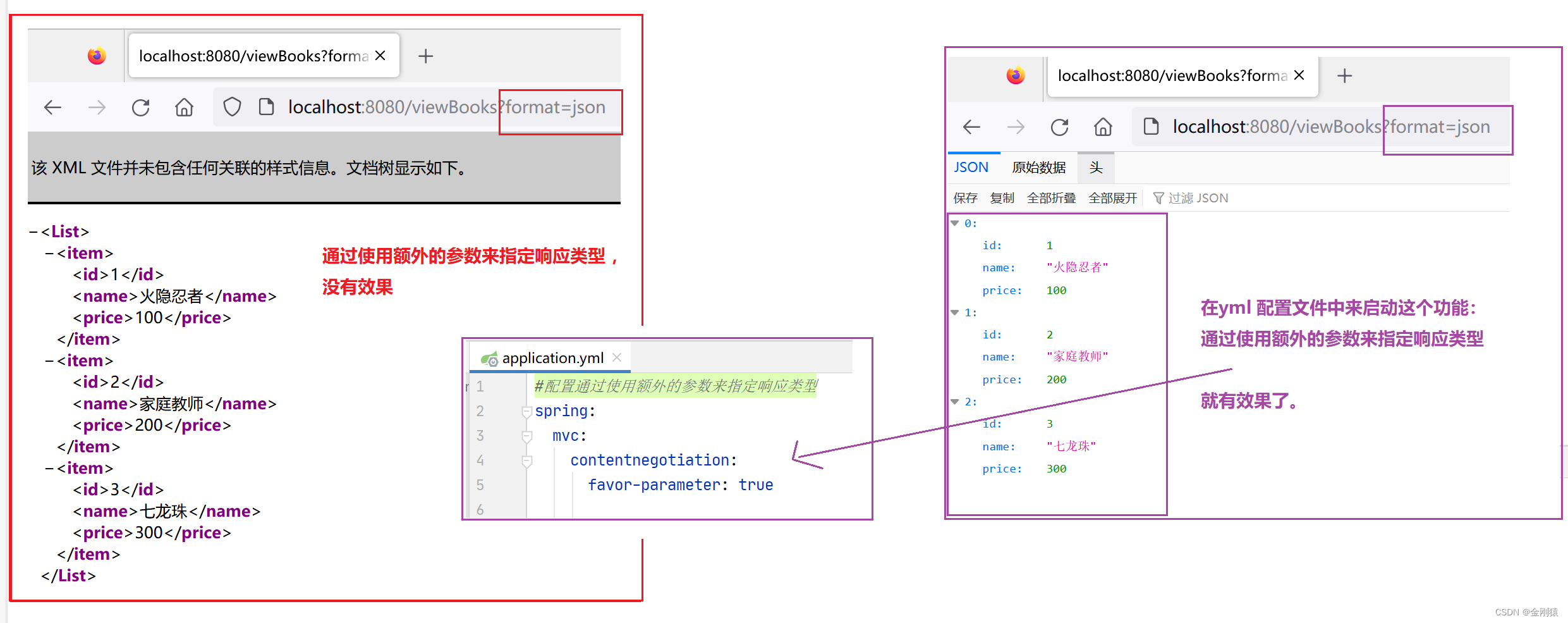Click the JSON value "七龙珠"
This screenshot has width=1568, height=623.
(1071, 447)
